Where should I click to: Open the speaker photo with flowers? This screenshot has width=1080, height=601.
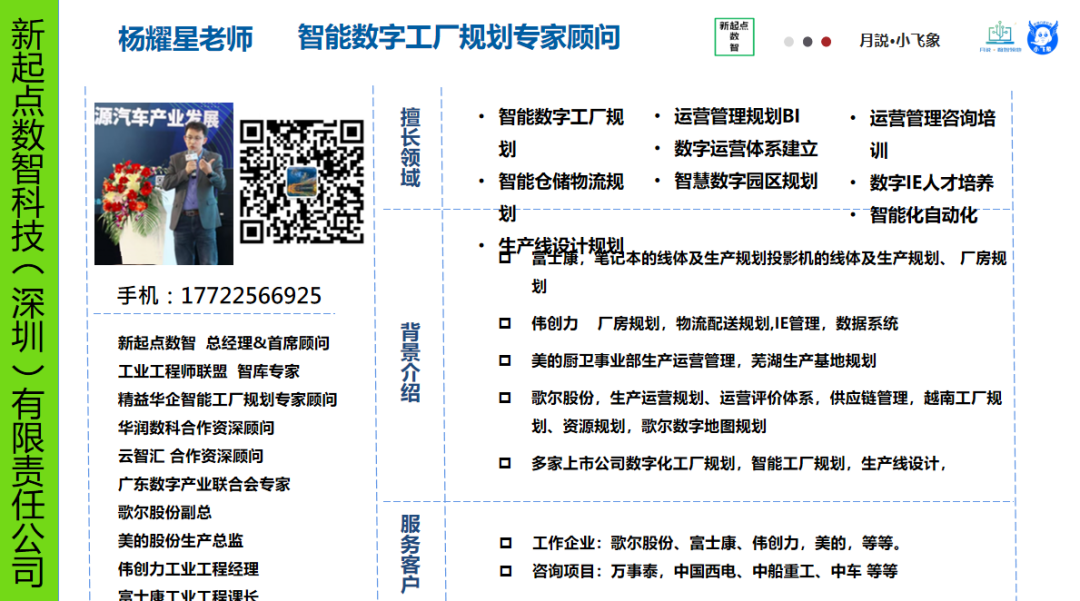coord(164,184)
